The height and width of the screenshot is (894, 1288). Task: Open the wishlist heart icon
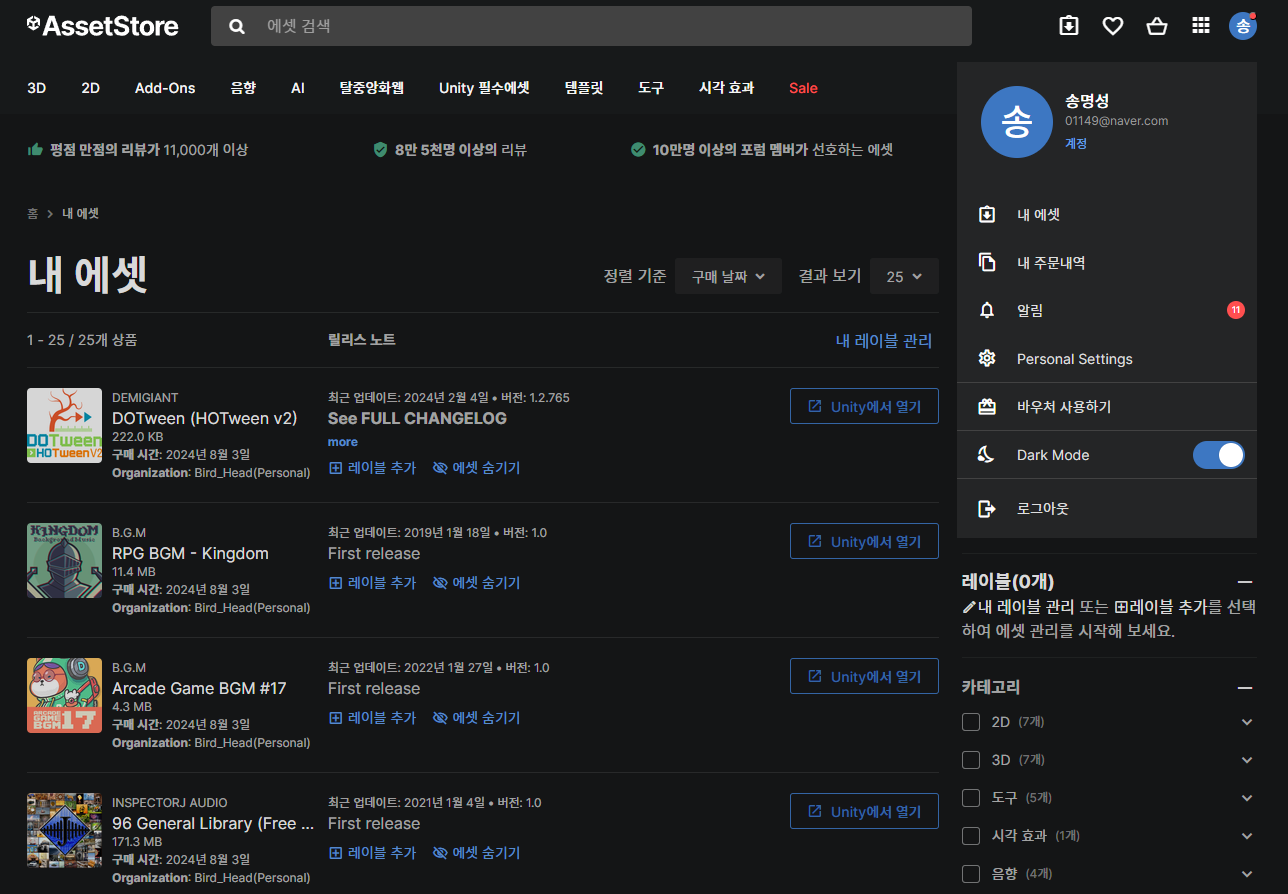coord(1113,26)
